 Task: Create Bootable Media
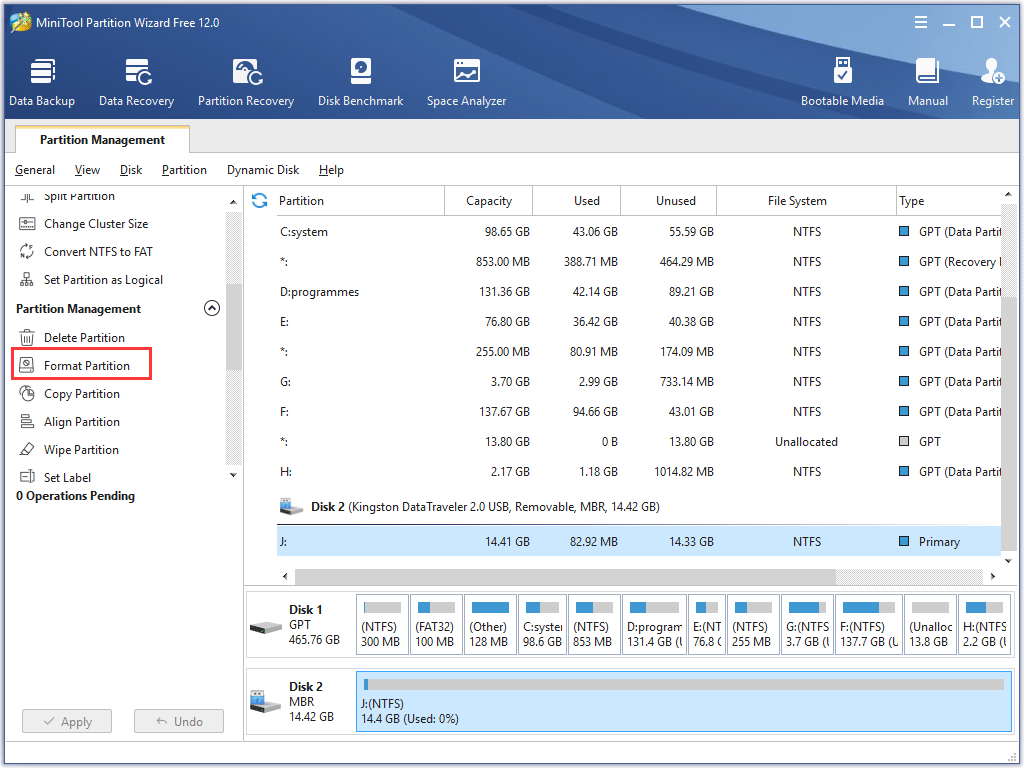point(842,82)
